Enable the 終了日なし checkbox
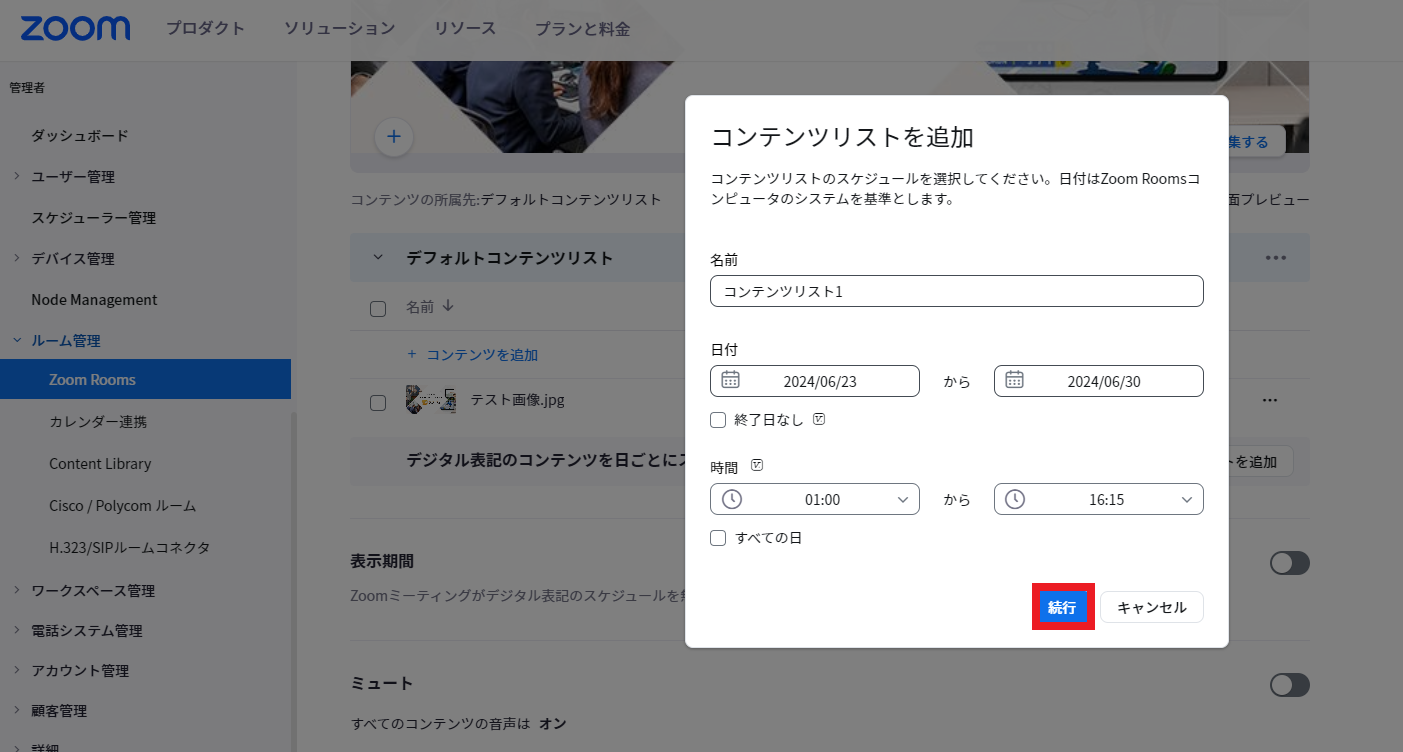 click(x=718, y=420)
